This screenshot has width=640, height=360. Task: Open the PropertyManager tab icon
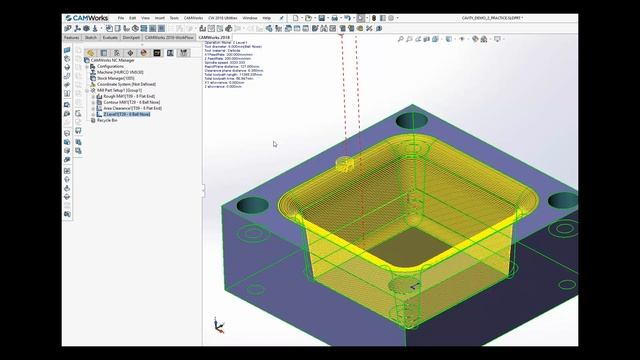click(x=104, y=53)
